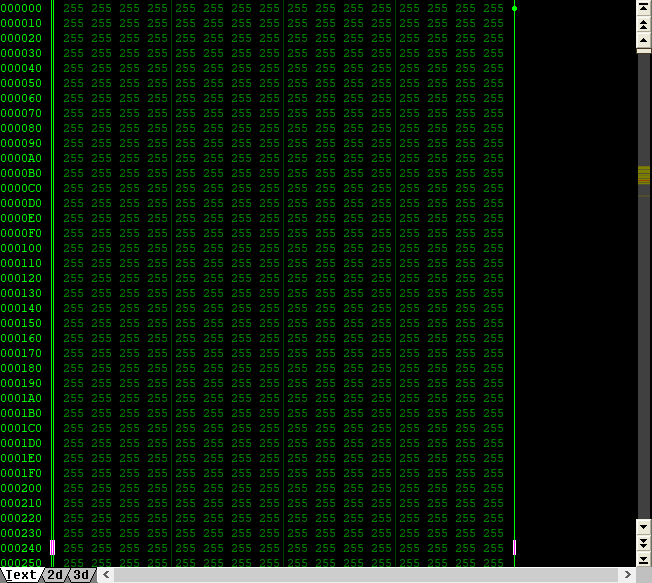Screen dimensions: 652x583
Task: Click the green dot atop right divider
Action: coord(514,8)
